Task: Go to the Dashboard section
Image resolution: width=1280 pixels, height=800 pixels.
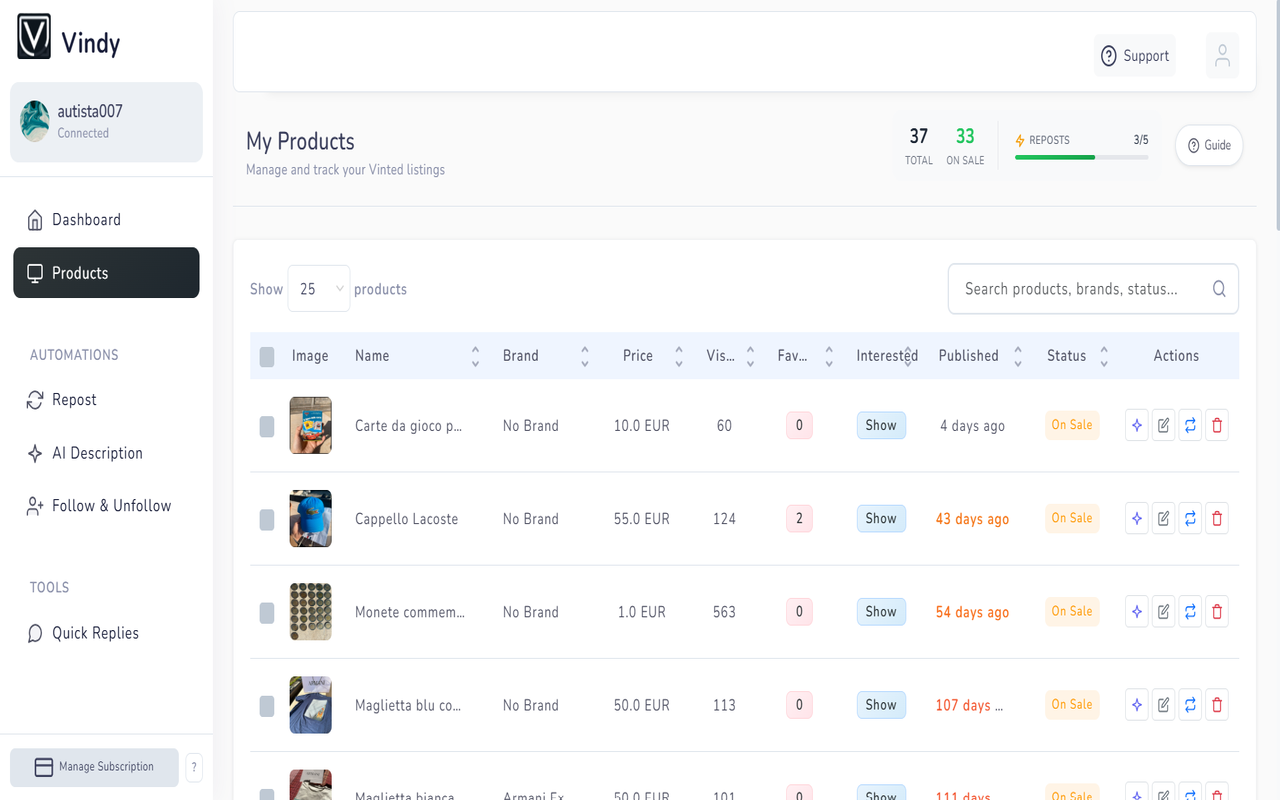Action: tap(86, 219)
